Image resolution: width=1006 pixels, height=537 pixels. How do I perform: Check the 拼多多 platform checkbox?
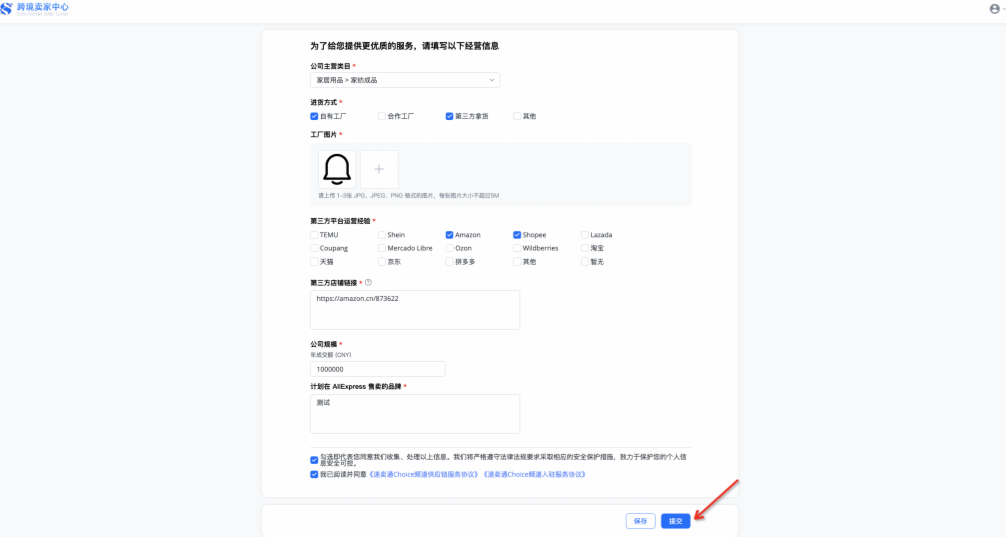pos(449,262)
